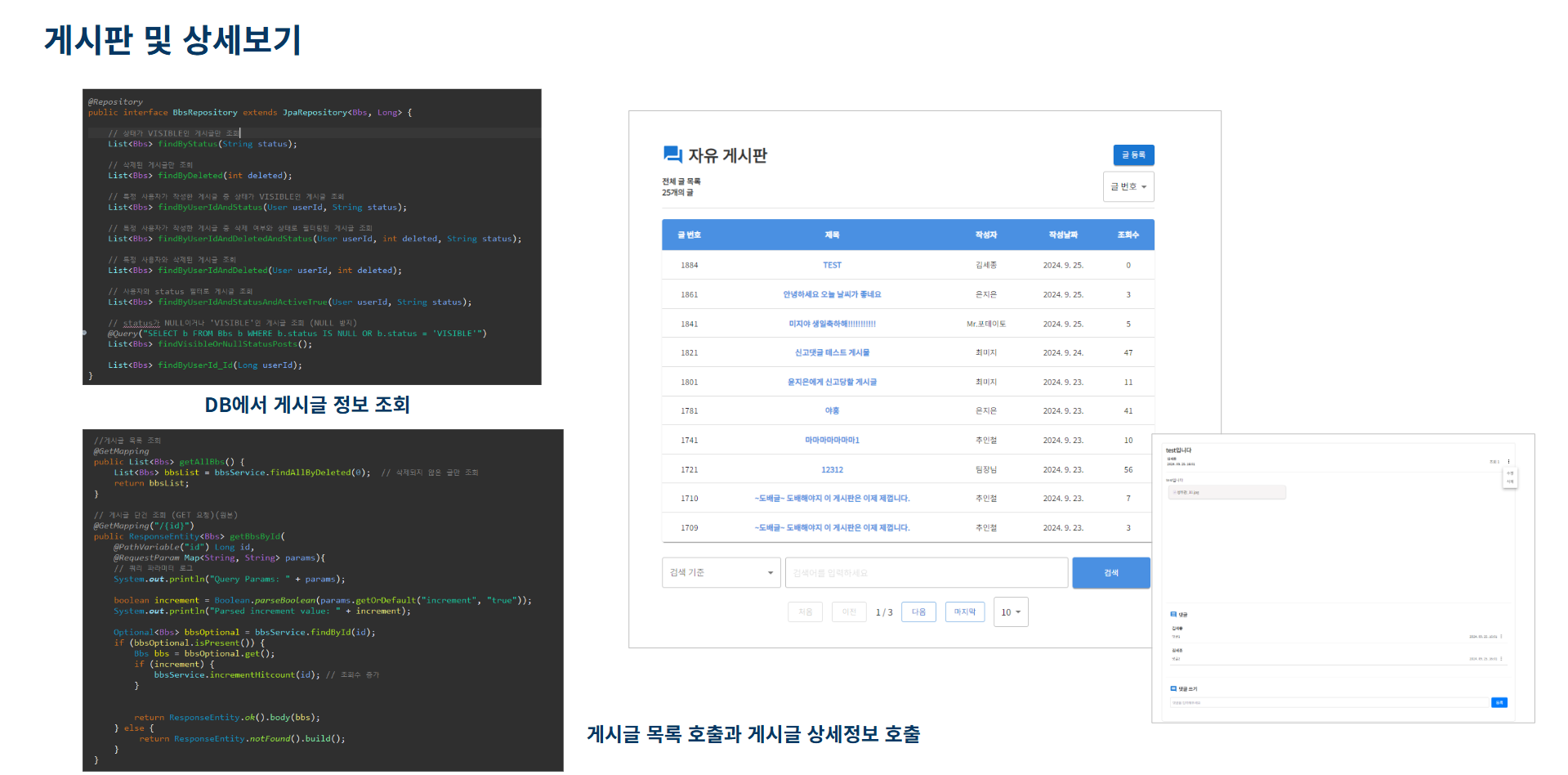Open the 10 items-per-page dropdown
Image resolution: width=1568 pixels, height=775 pixels.
tap(1010, 612)
